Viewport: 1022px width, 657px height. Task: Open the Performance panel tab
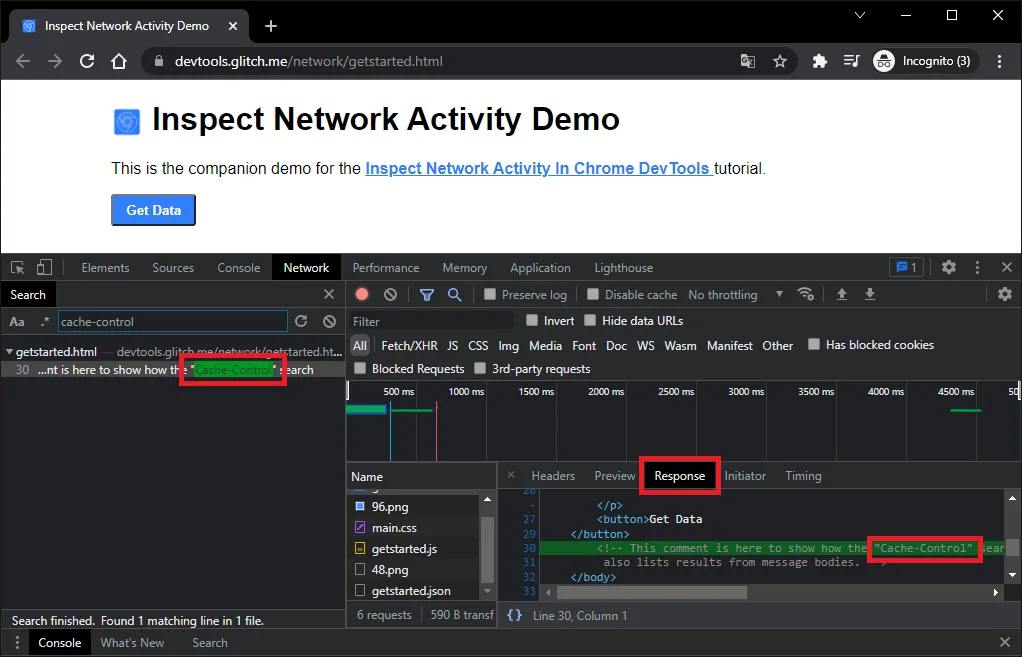pos(385,268)
